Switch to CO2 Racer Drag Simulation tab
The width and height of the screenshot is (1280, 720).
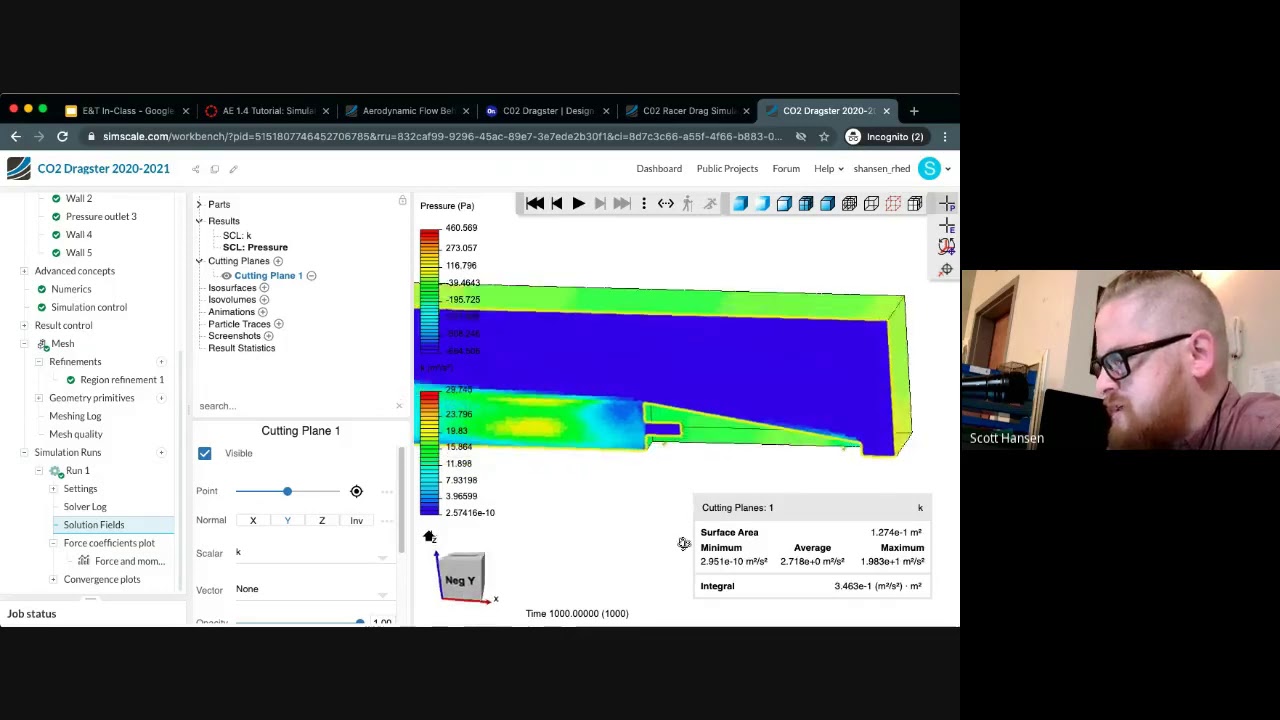click(688, 111)
